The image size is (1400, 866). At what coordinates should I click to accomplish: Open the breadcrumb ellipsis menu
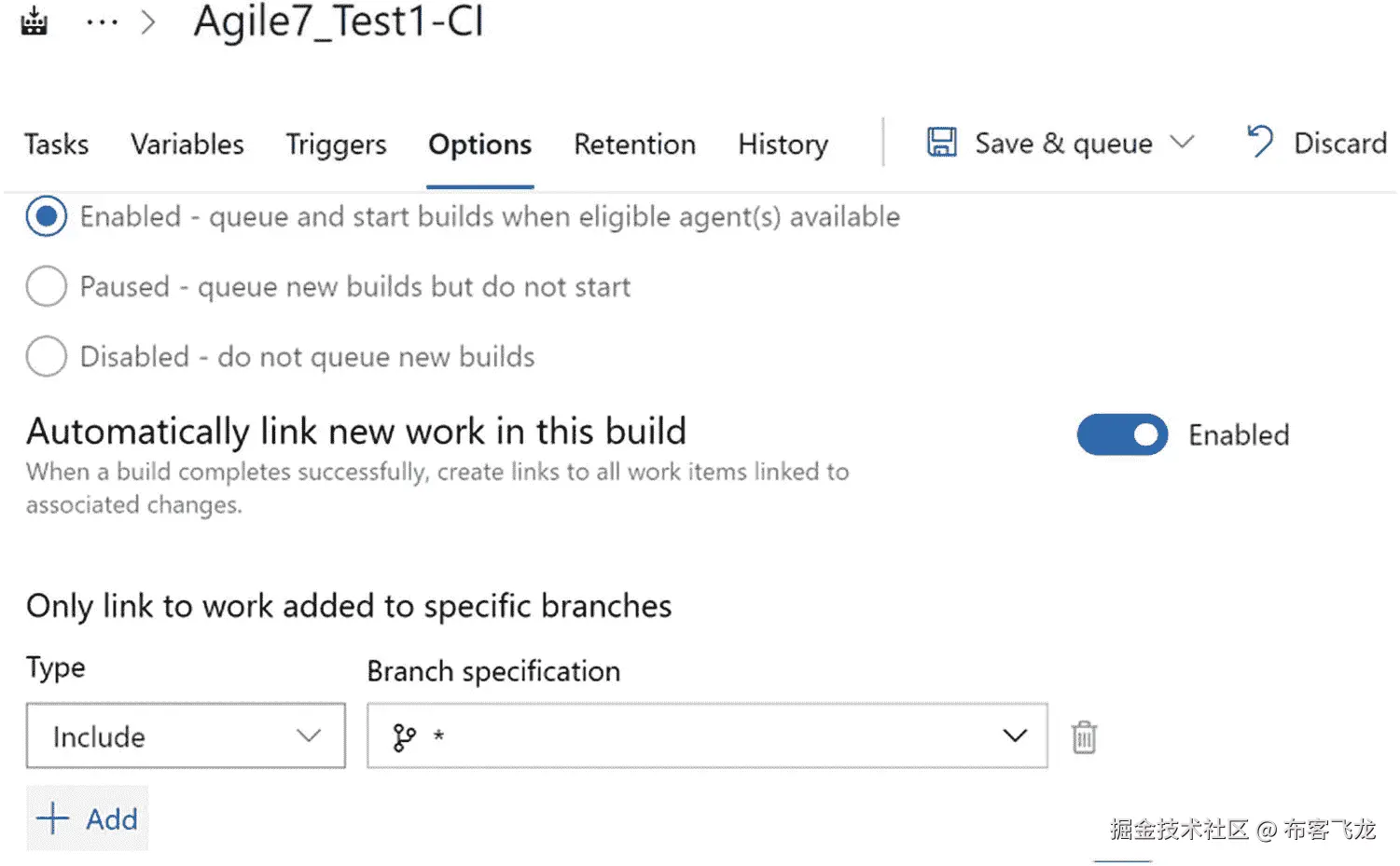click(102, 22)
